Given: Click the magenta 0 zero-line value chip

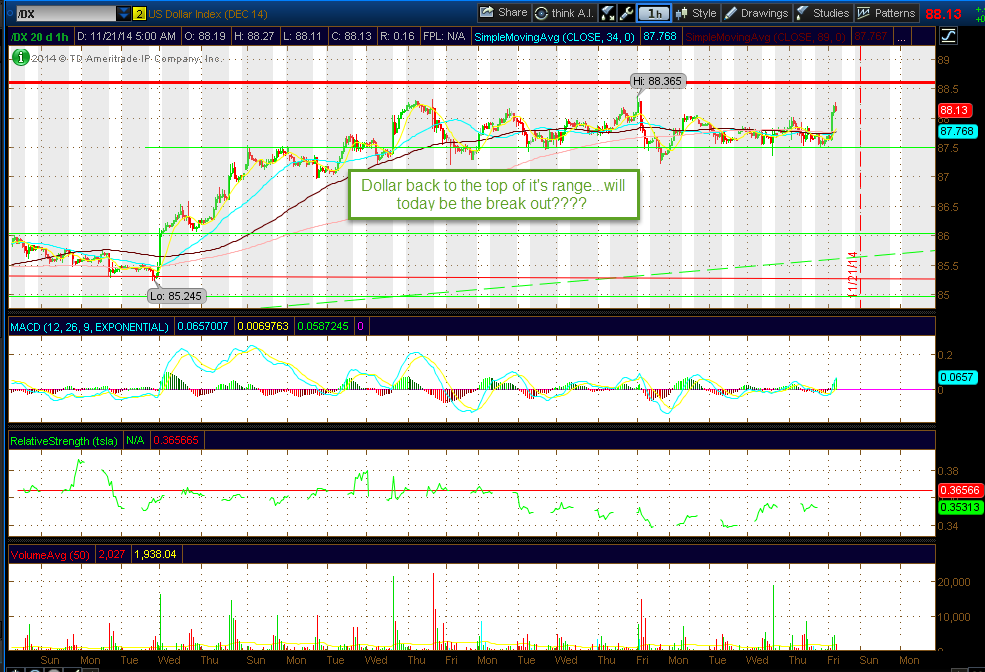Looking at the screenshot, I should pyautogui.click(x=361, y=327).
